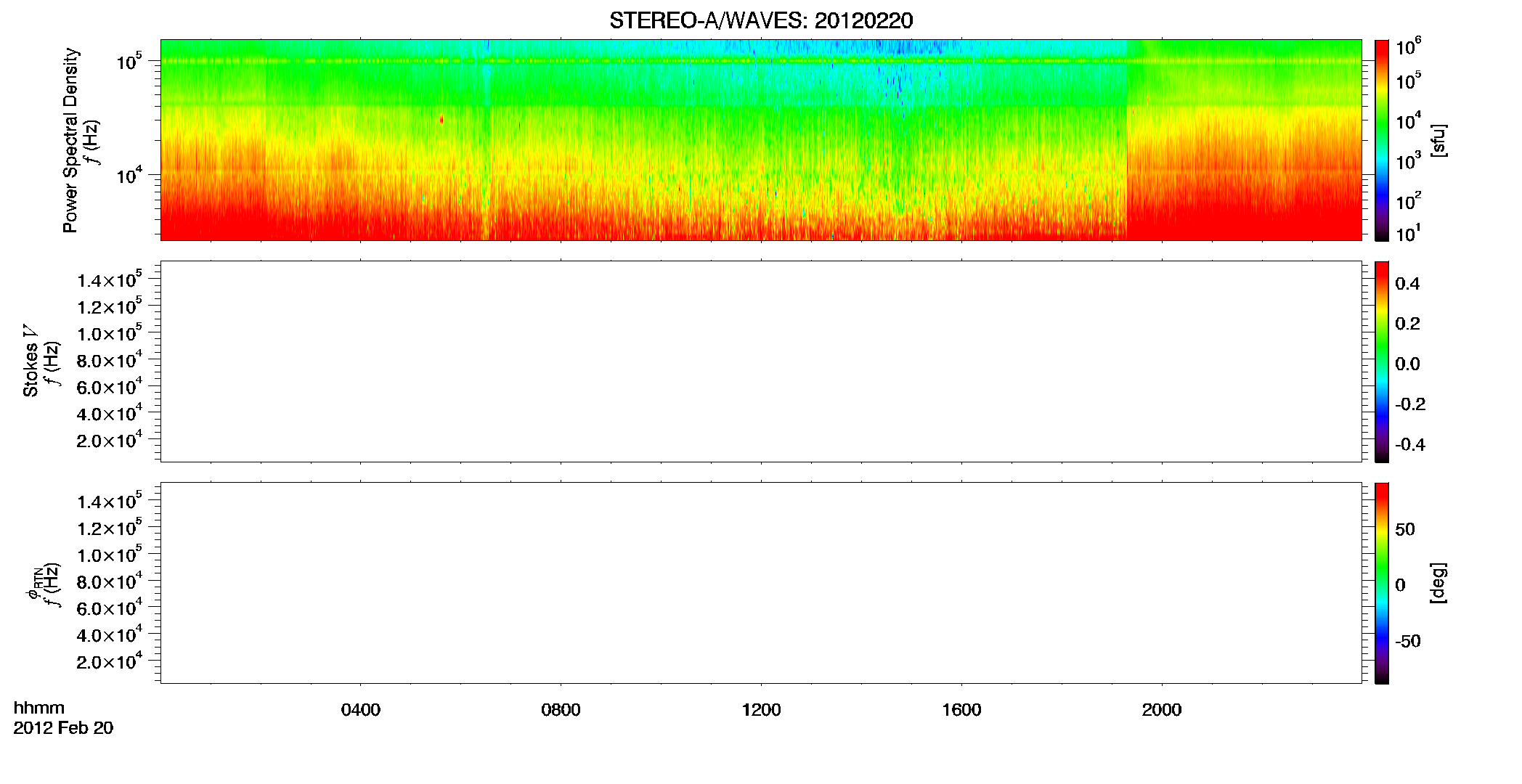Click the 1600 time tick label
Viewport: 1522px width, 784px height.
click(x=961, y=710)
